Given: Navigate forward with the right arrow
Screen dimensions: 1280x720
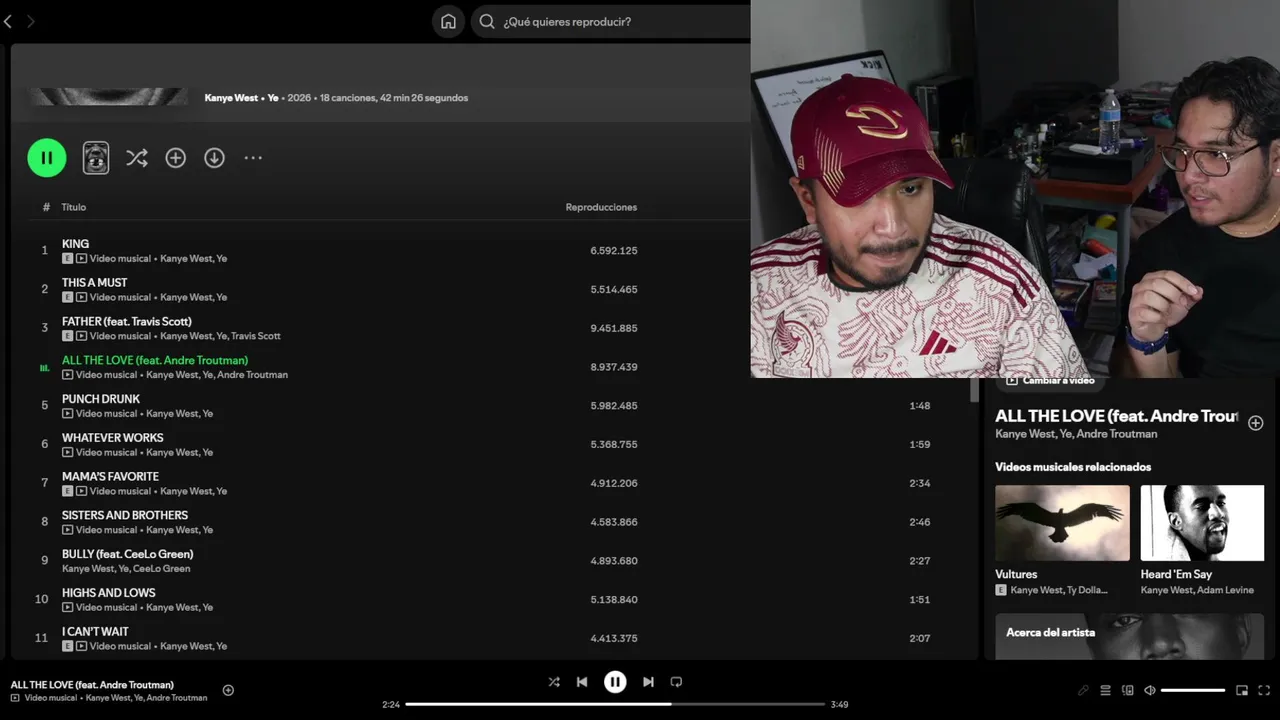Looking at the screenshot, I should click(x=30, y=21).
